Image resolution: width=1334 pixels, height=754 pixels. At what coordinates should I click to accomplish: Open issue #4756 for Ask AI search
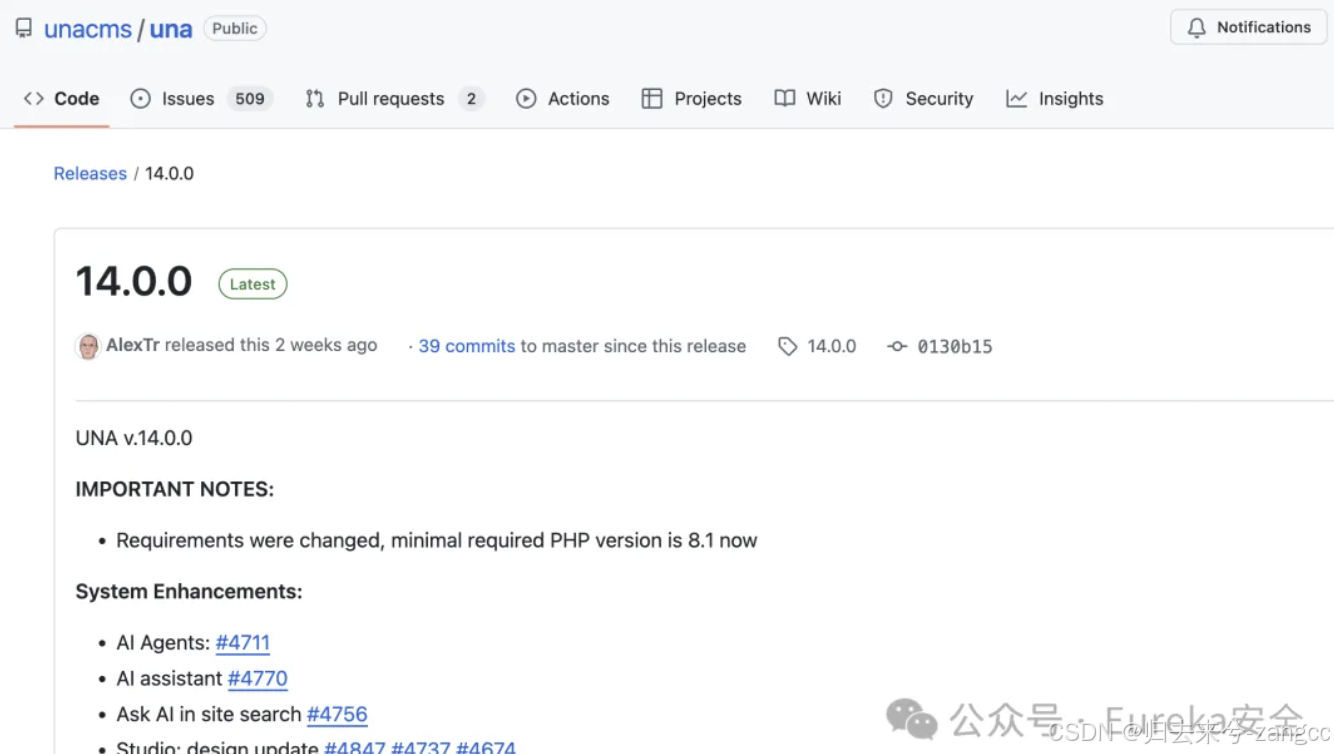tap(337, 715)
